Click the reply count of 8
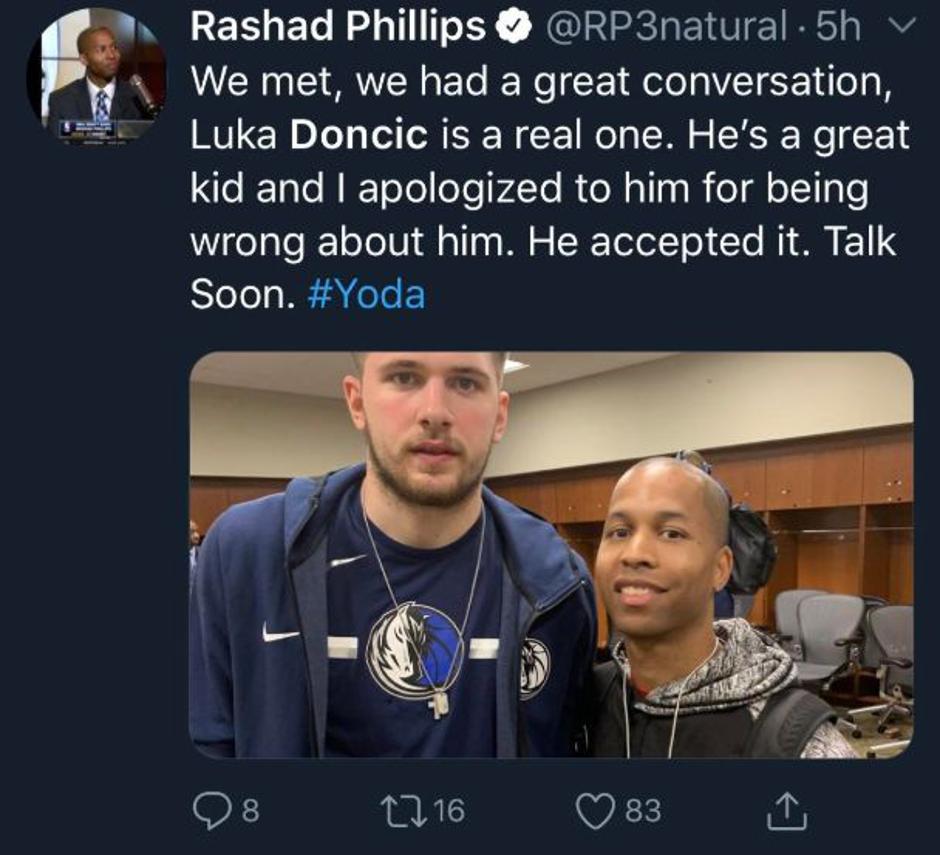This screenshot has height=855, width=940. pyautogui.click(x=250, y=809)
